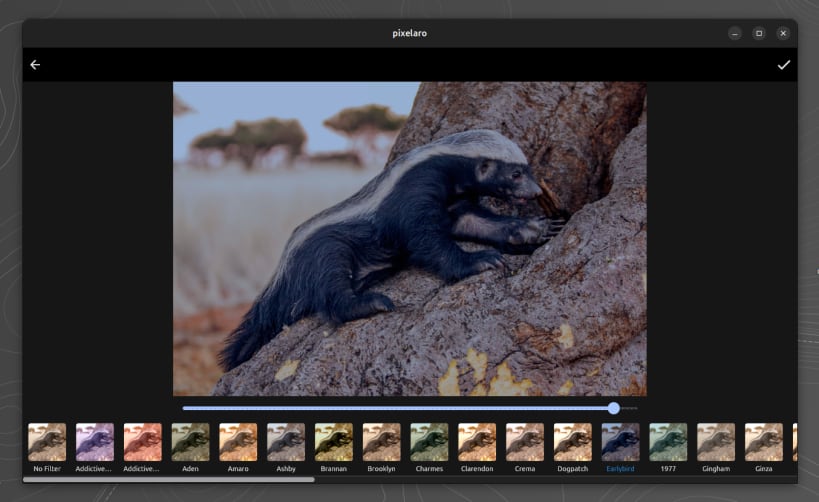The image size is (819, 502).
Task: Click the filter intensity slider handle
Action: tap(613, 408)
